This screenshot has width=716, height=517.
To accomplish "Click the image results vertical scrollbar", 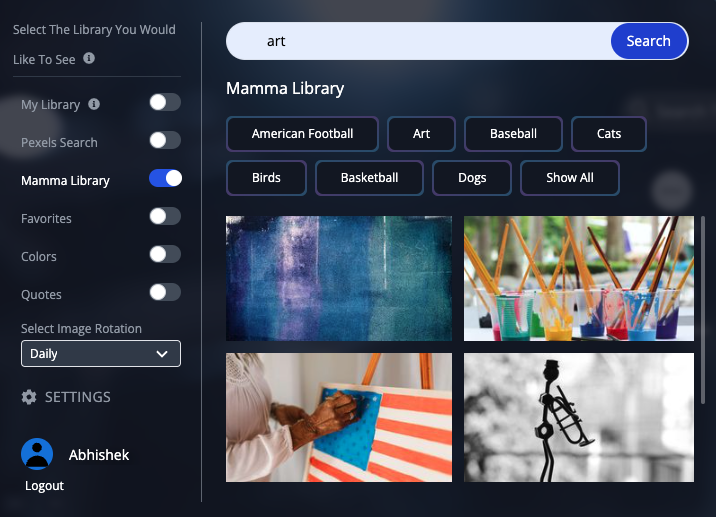I will [x=703, y=311].
